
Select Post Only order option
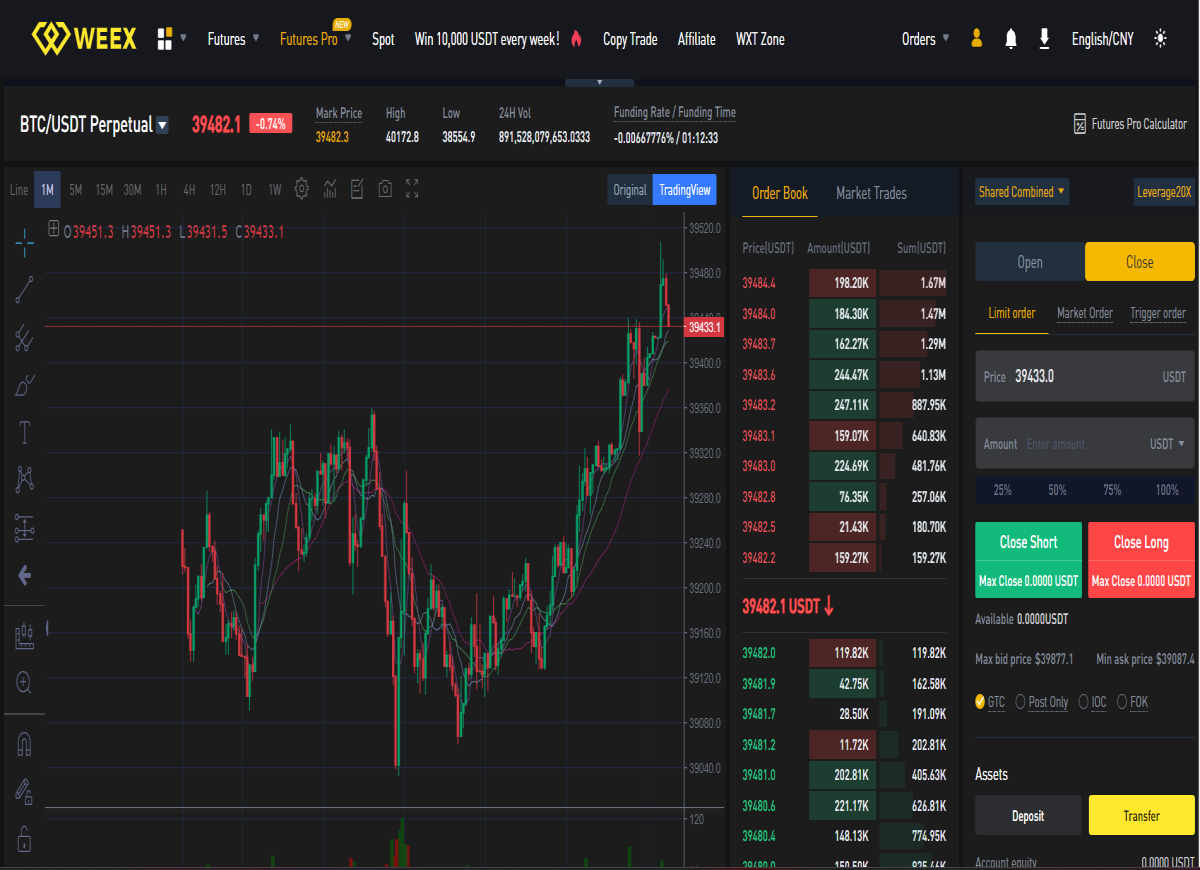click(1042, 702)
